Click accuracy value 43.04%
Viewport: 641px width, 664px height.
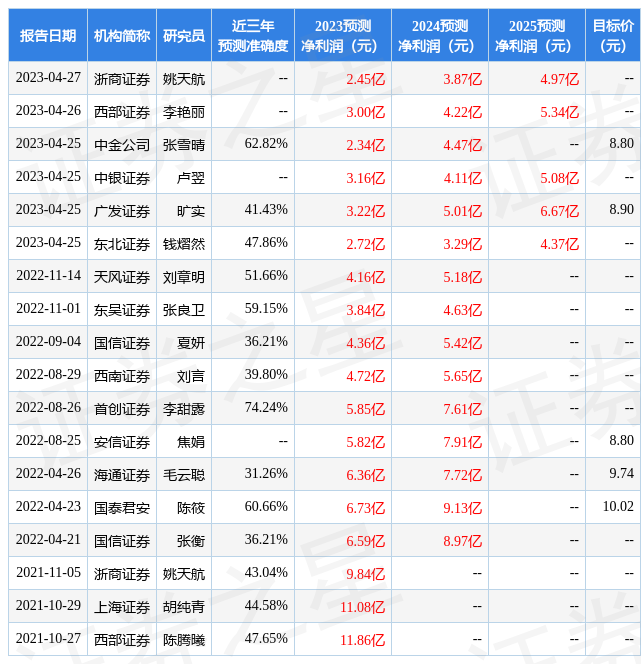(266, 573)
